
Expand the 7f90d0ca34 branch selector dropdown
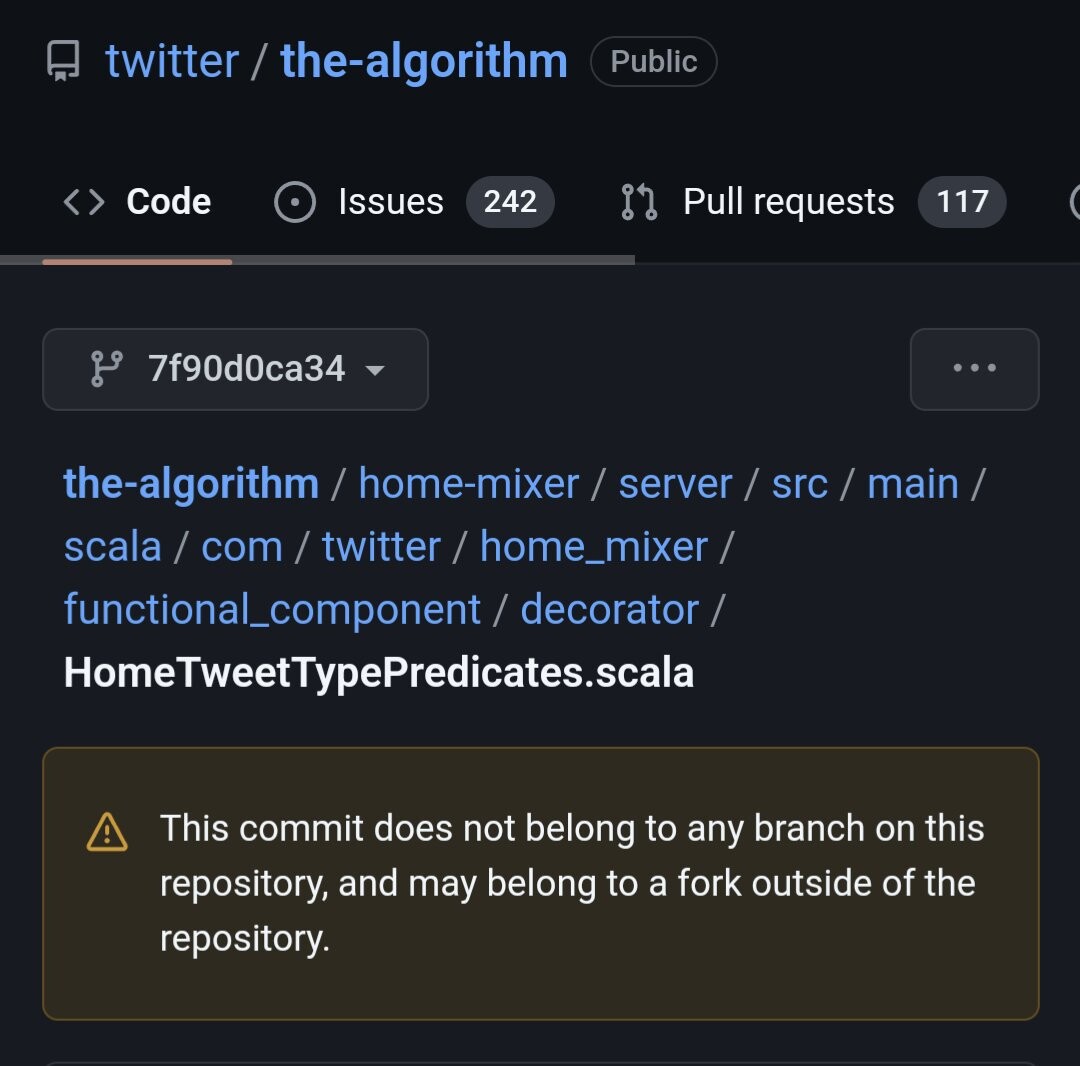[x=235, y=369]
